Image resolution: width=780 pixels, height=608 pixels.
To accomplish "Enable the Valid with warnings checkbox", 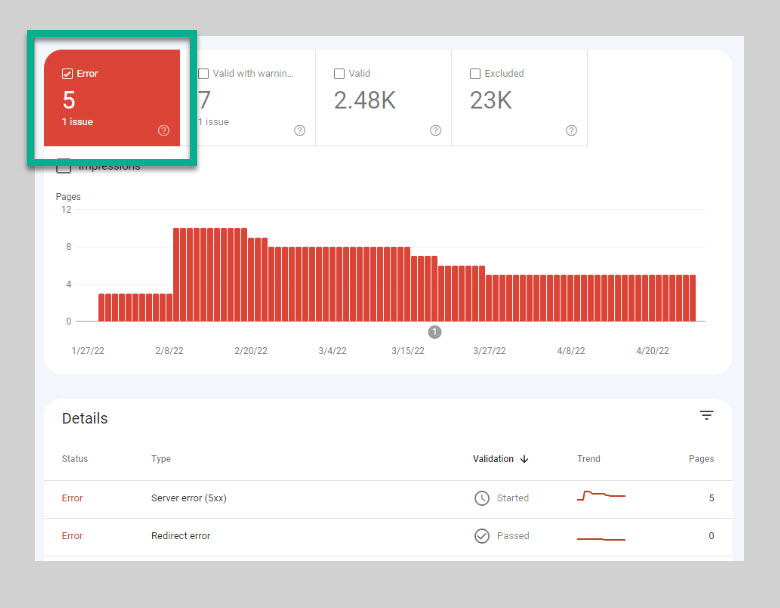I will 204,74.
